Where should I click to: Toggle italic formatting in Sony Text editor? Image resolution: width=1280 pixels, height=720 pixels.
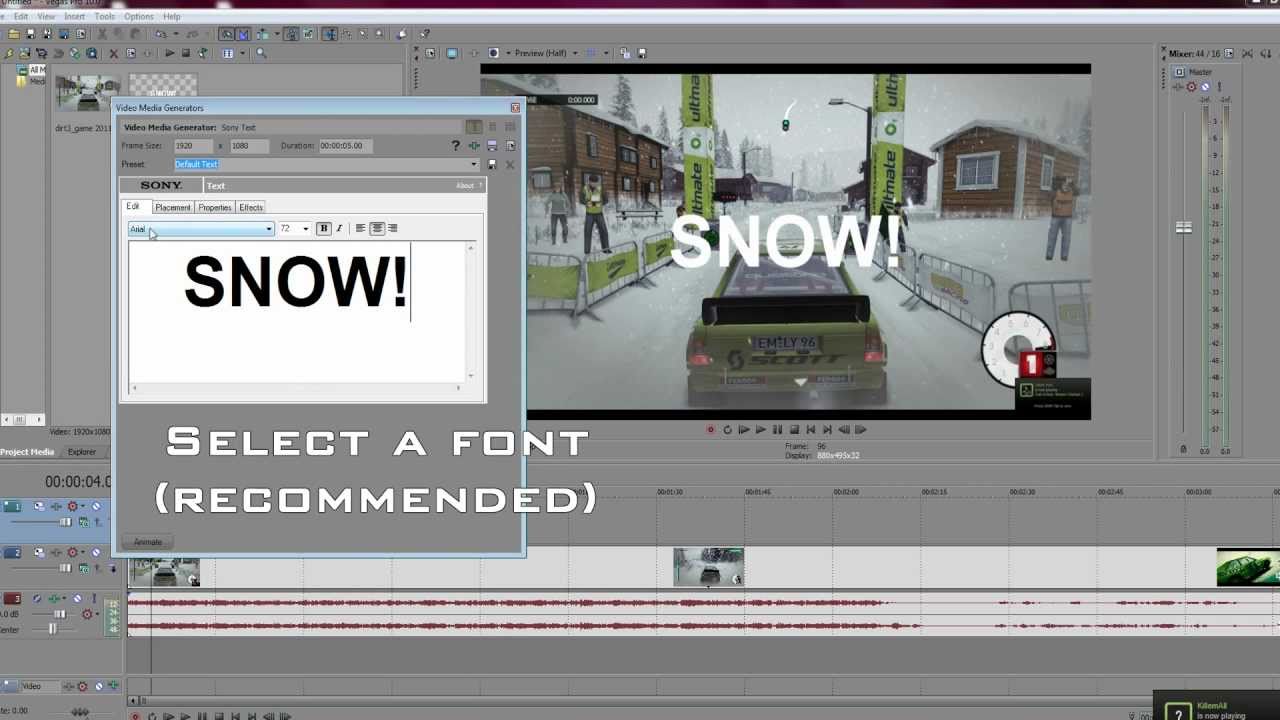(339, 228)
